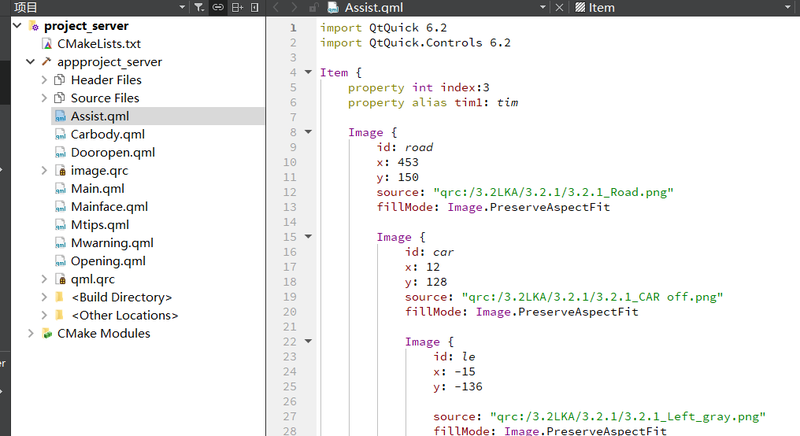The height and width of the screenshot is (436, 800).
Task: Open the project tree filter icon
Action: (199, 8)
